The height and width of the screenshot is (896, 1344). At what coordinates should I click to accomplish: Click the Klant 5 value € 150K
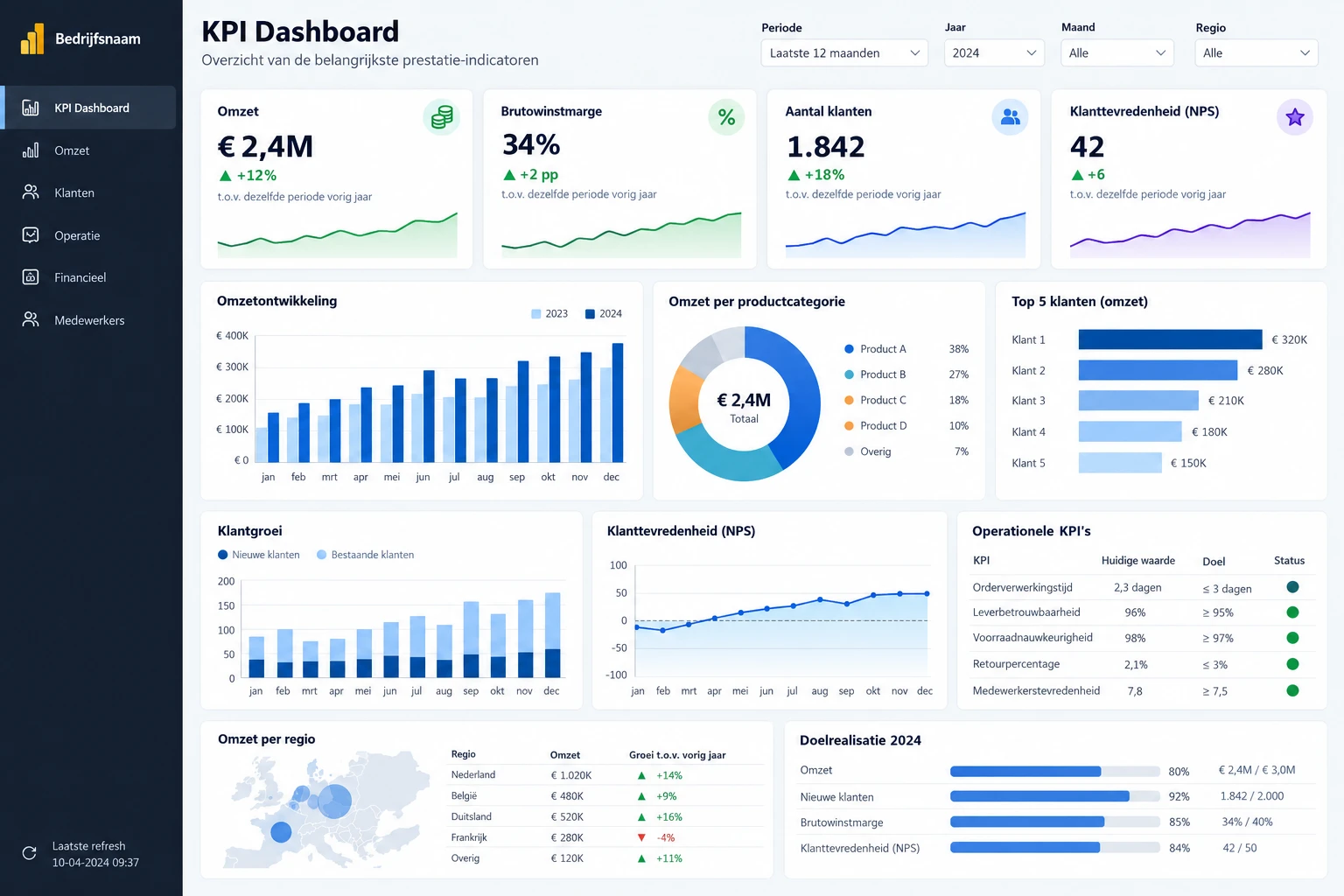pos(1188,463)
